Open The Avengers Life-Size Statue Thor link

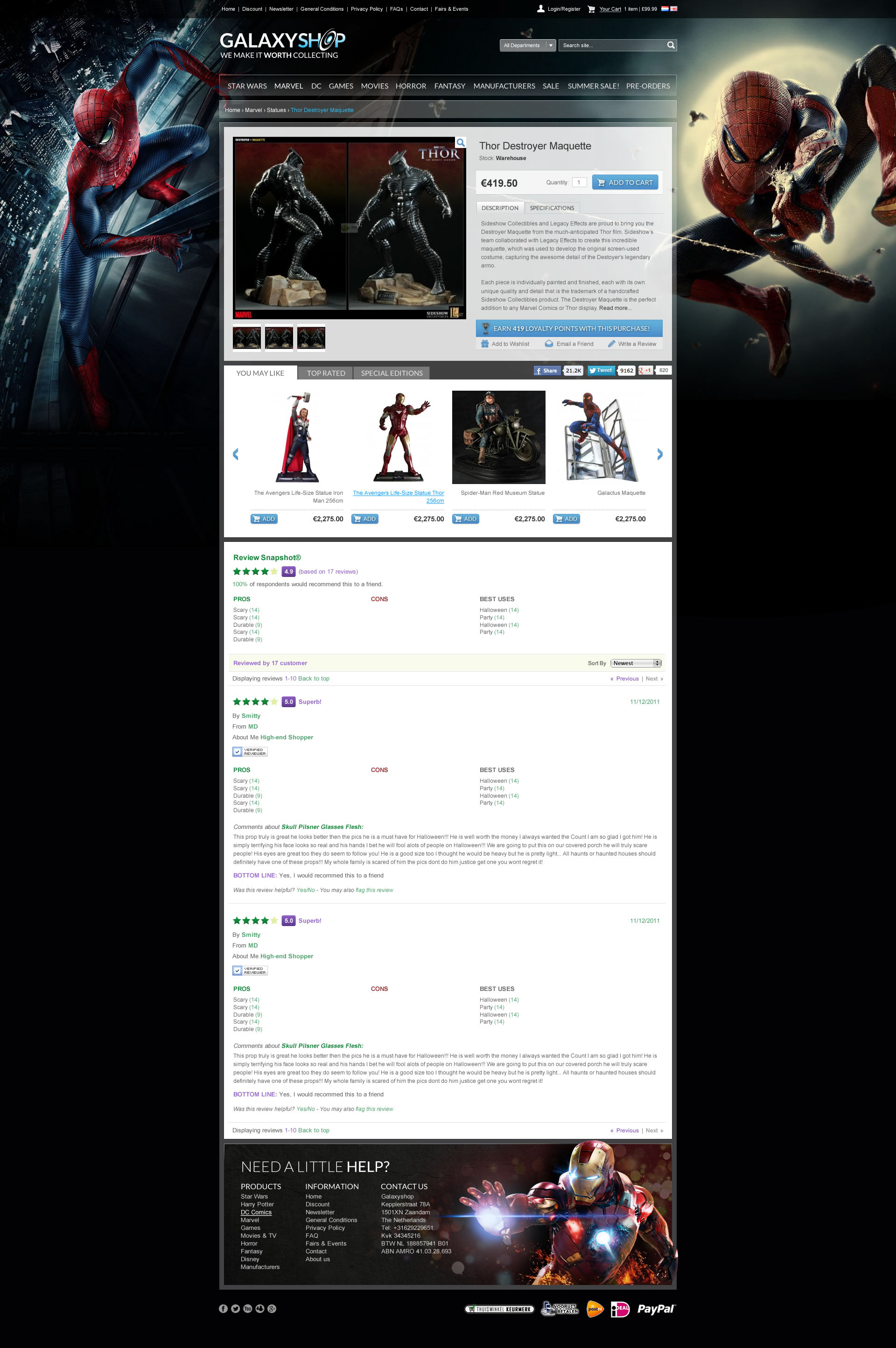coord(398,497)
